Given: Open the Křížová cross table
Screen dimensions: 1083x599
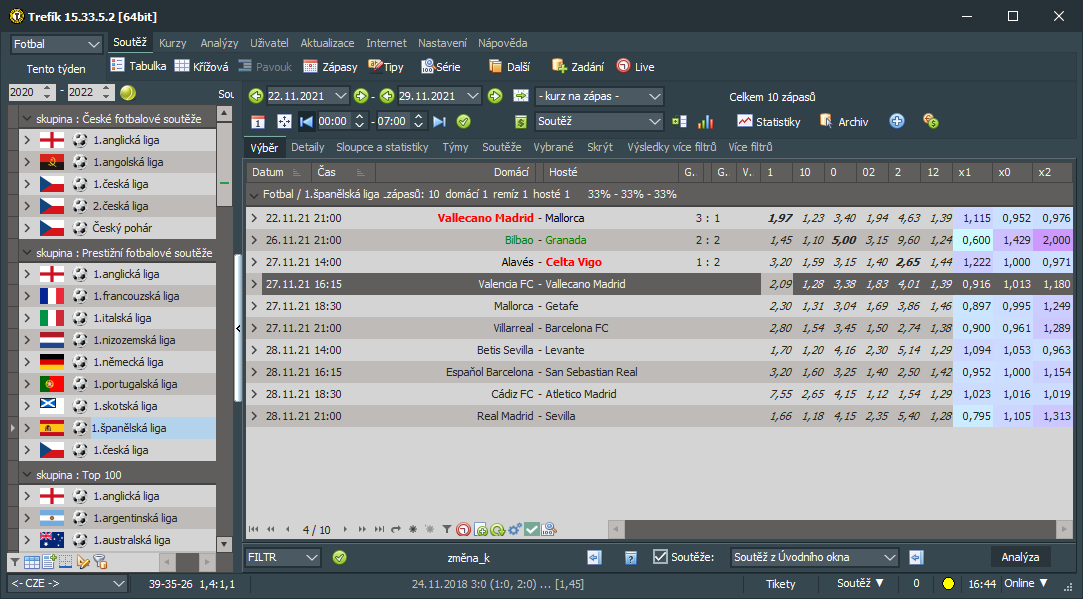Looking at the screenshot, I should pyautogui.click(x=201, y=66).
